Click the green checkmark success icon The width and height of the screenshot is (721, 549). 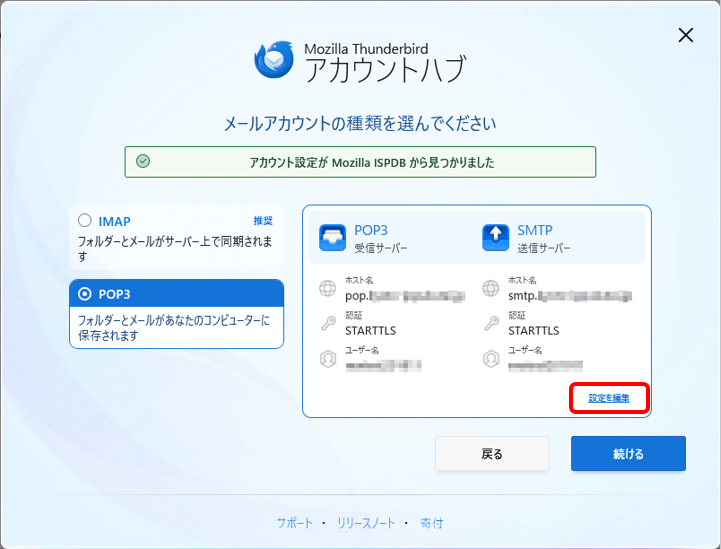coord(143,161)
